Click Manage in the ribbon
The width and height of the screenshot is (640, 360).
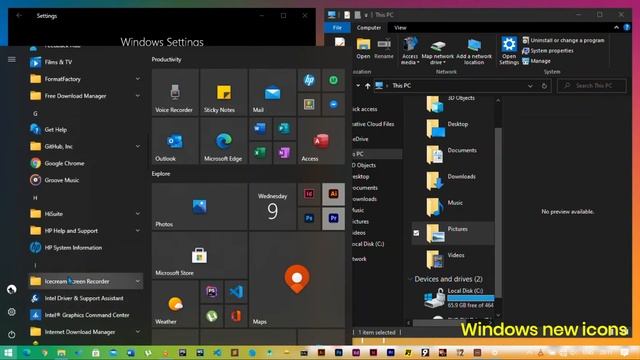pyautogui.click(x=536, y=61)
